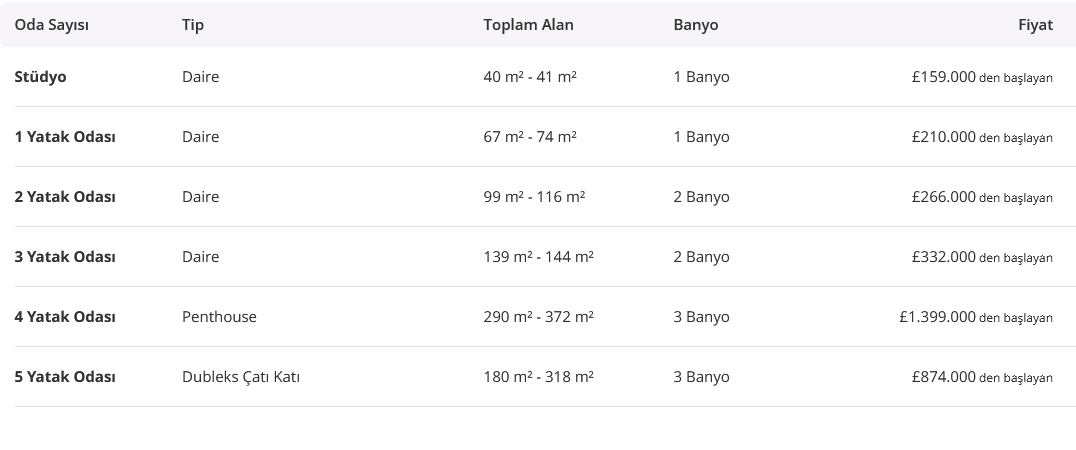Click the 290 m² - 372 m² area

(538, 317)
